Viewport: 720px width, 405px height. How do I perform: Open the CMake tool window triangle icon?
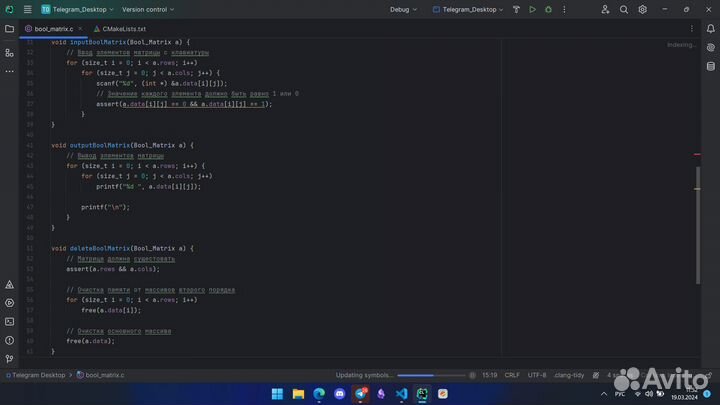(x=9, y=285)
